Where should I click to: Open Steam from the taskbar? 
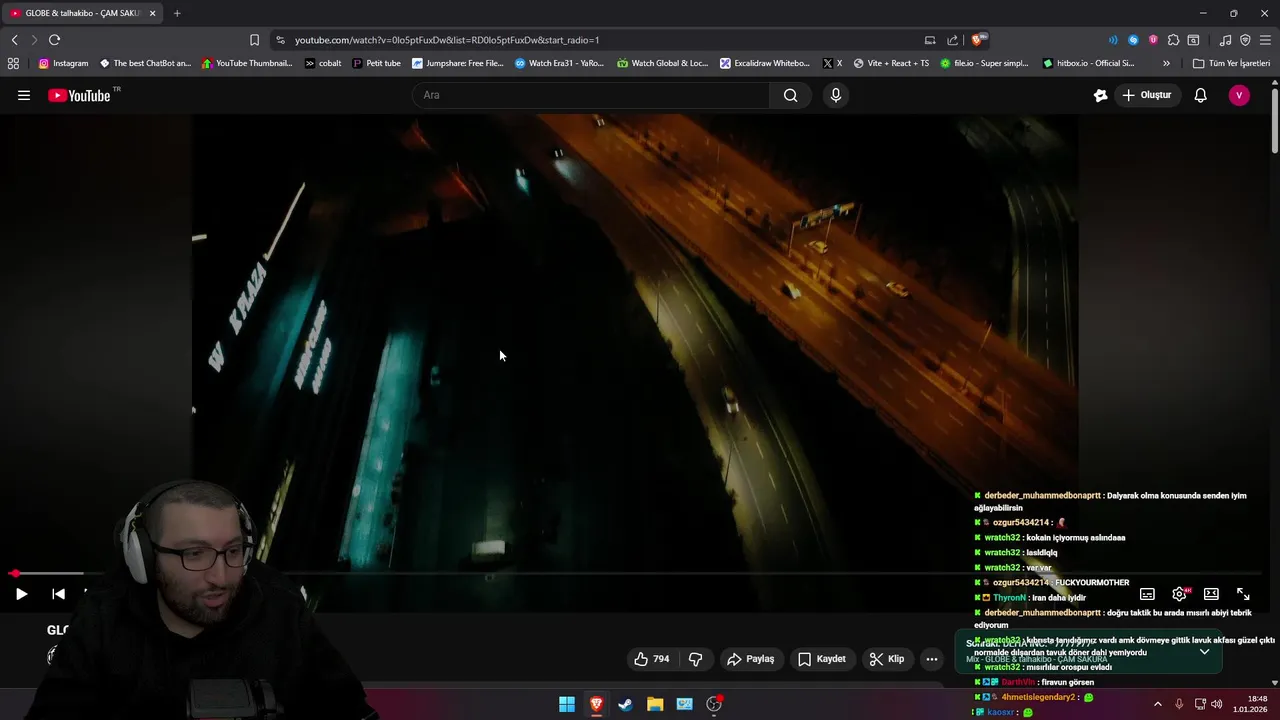[x=625, y=704]
